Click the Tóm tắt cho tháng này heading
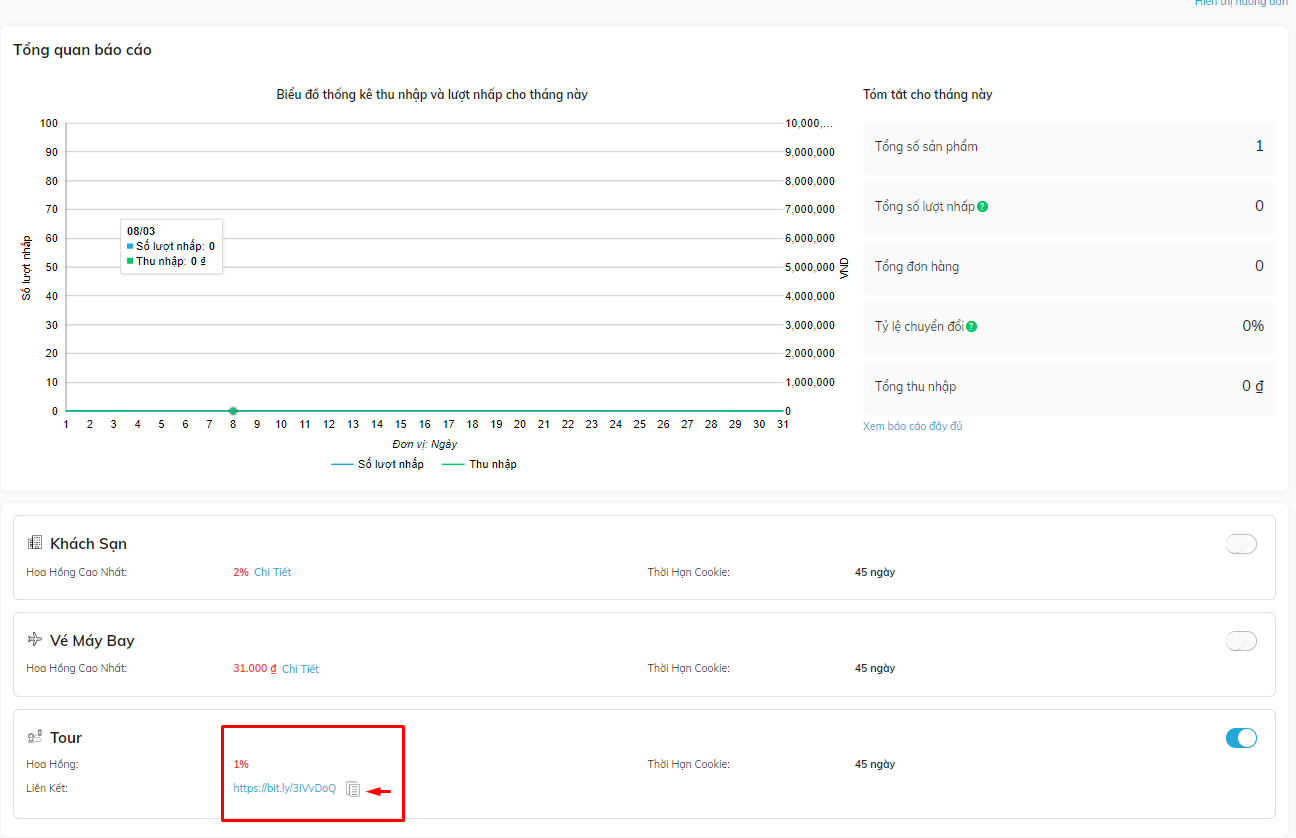 click(x=927, y=95)
